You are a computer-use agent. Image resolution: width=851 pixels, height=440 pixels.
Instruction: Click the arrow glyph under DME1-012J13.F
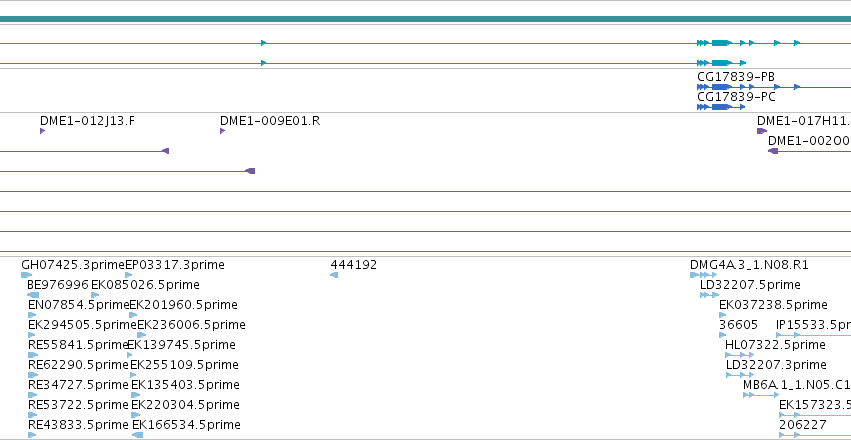(42, 131)
